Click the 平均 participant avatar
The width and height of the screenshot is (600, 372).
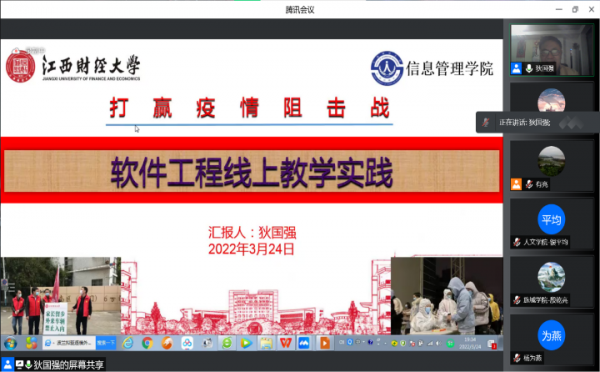(551, 220)
